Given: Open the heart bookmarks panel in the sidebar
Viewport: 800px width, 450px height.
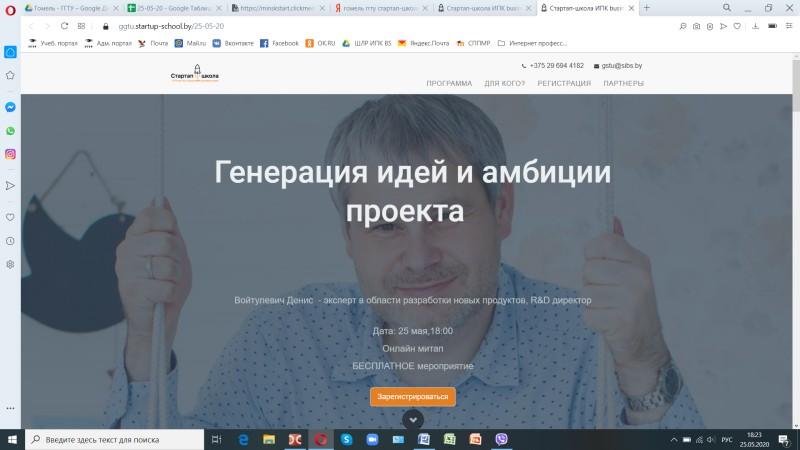Looking at the screenshot, I should tap(10, 217).
